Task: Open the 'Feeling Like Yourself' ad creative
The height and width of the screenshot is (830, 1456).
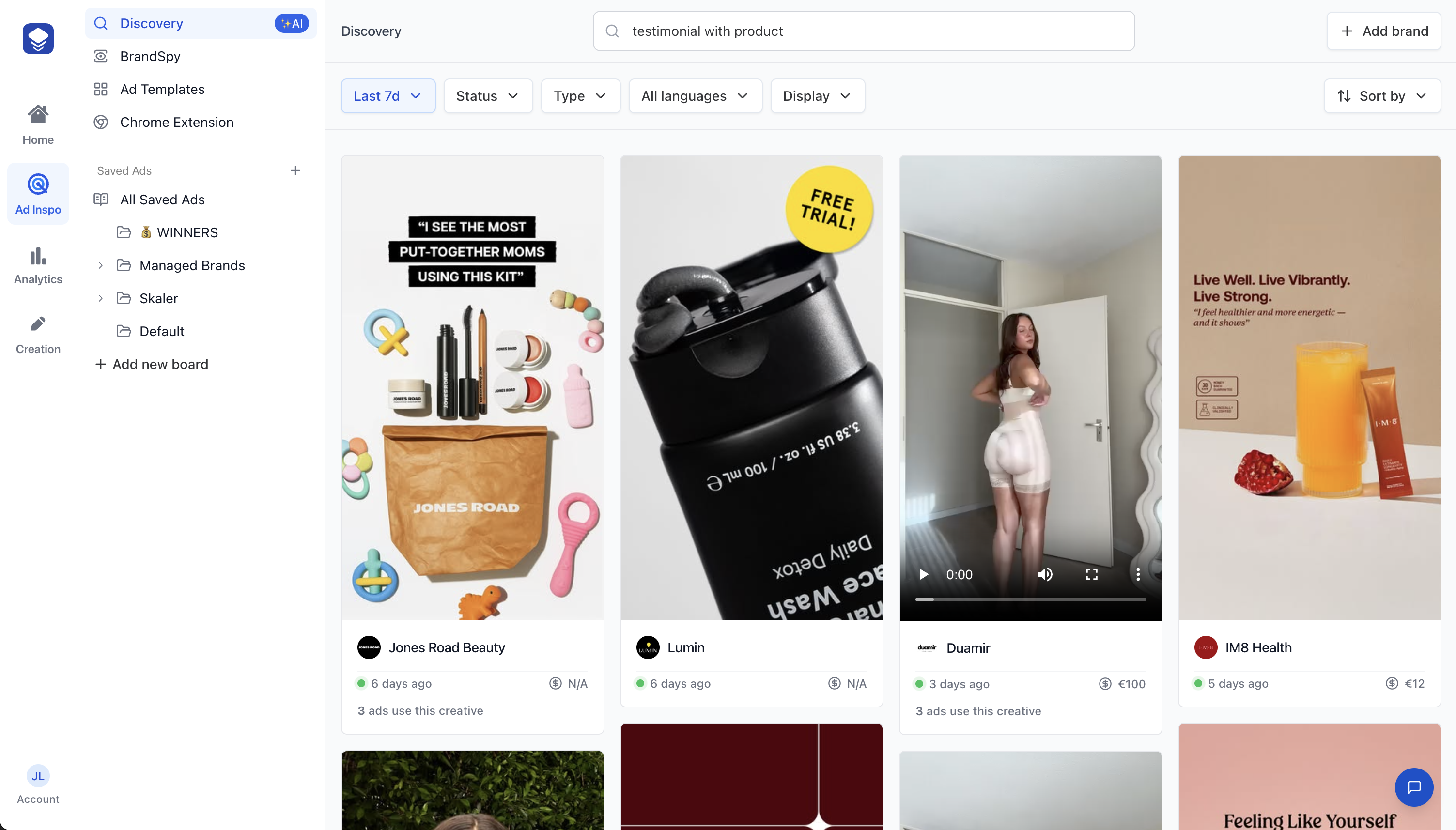Action: tap(1310, 777)
